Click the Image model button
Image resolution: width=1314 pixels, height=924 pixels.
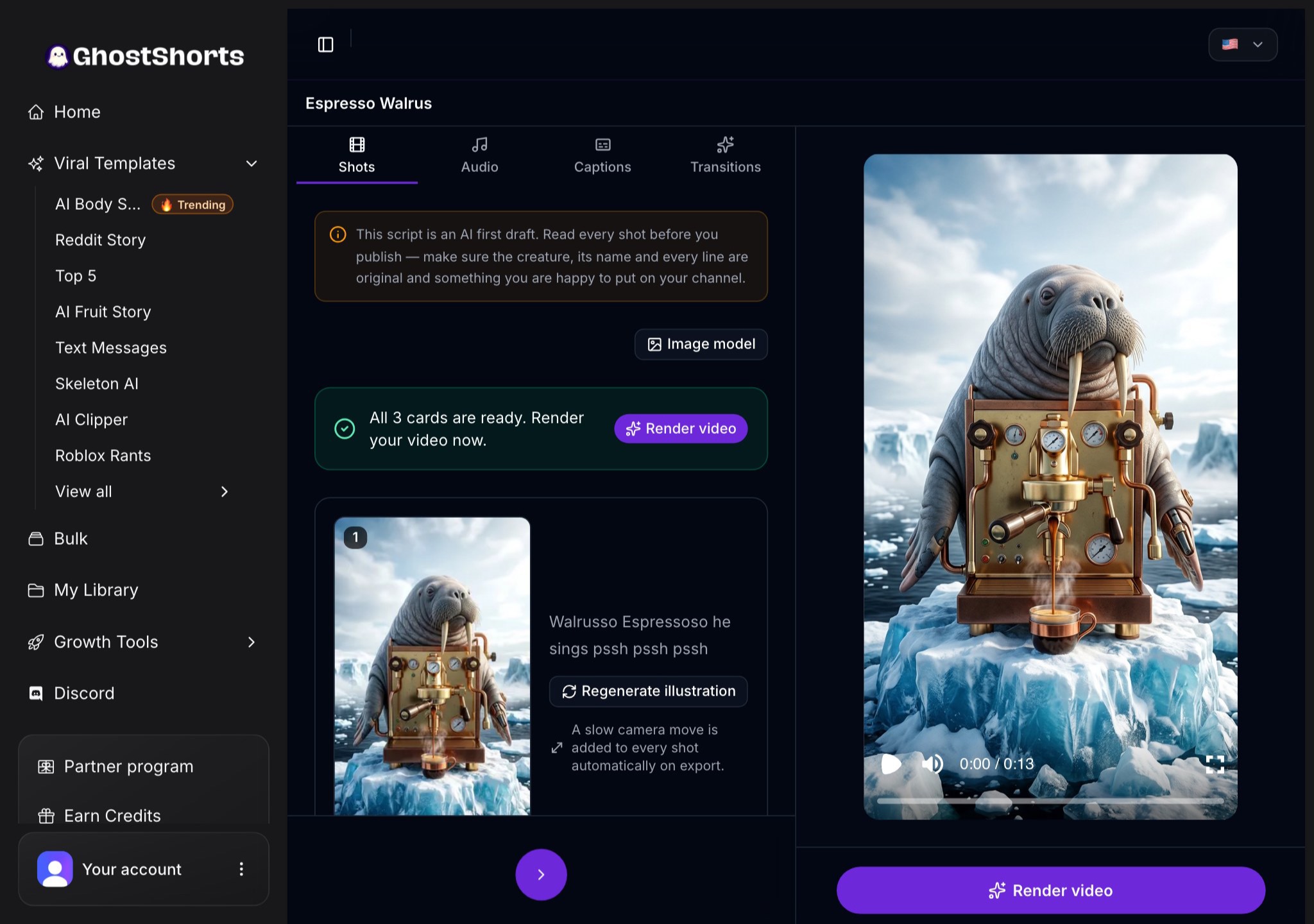click(701, 345)
